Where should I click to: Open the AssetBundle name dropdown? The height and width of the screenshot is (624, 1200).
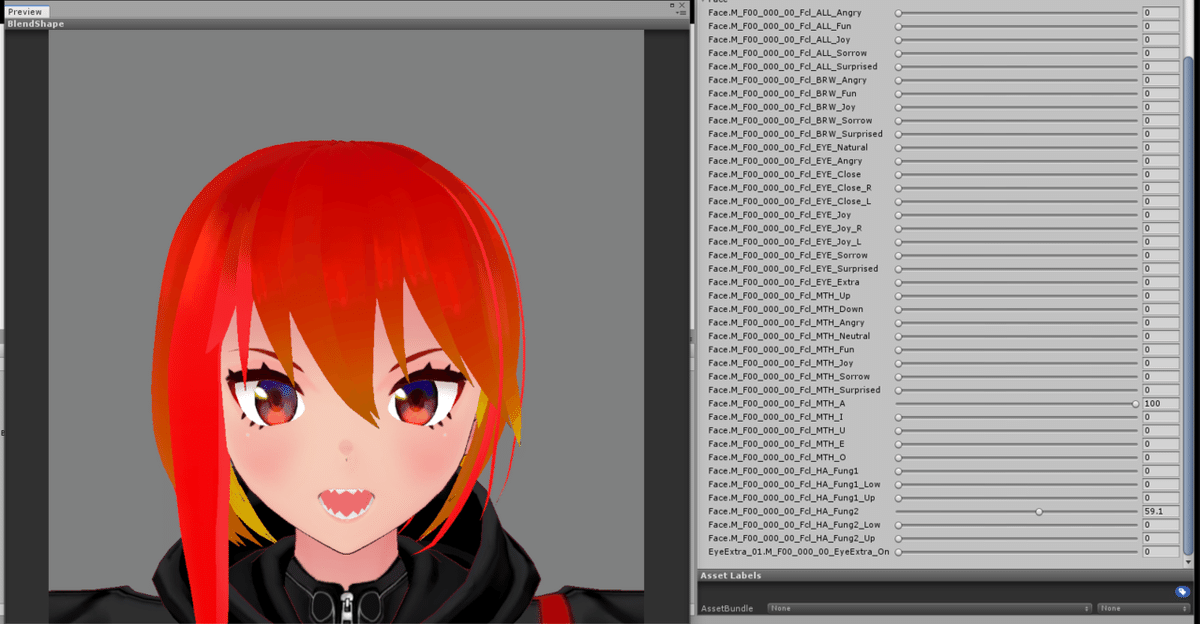(x=929, y=608)
